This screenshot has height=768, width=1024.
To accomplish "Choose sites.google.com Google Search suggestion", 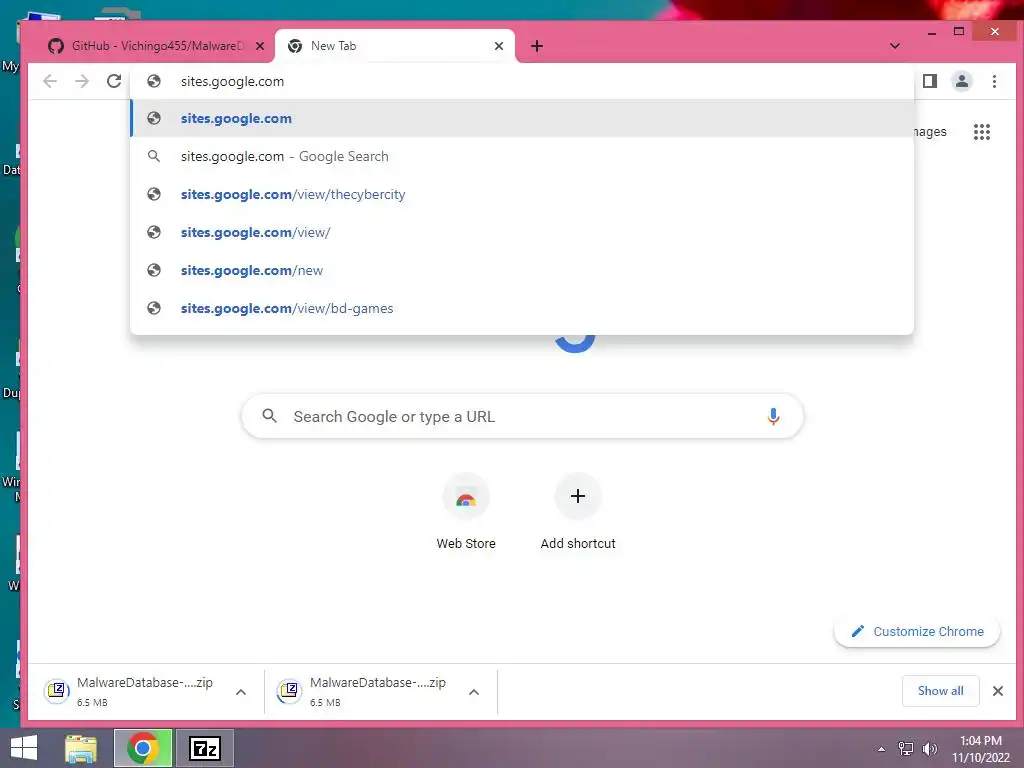I will (522, 156).
